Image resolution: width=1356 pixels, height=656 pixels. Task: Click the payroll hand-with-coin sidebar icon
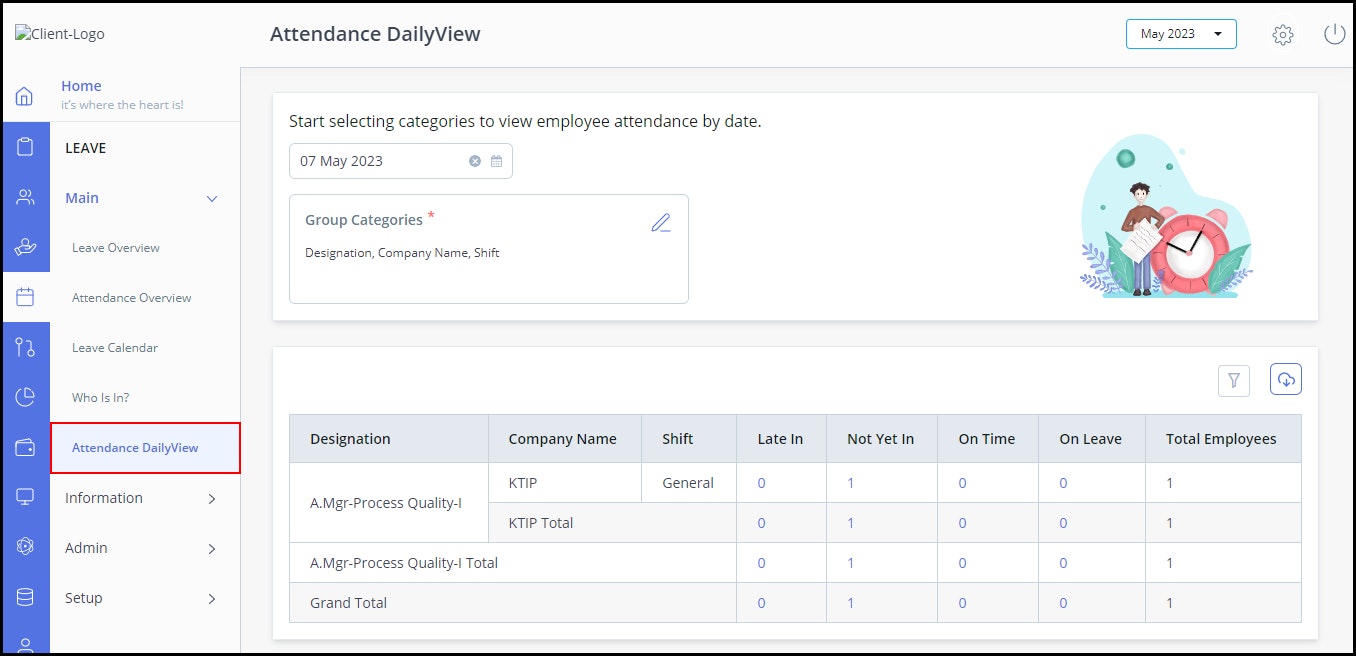coord(26,245)
